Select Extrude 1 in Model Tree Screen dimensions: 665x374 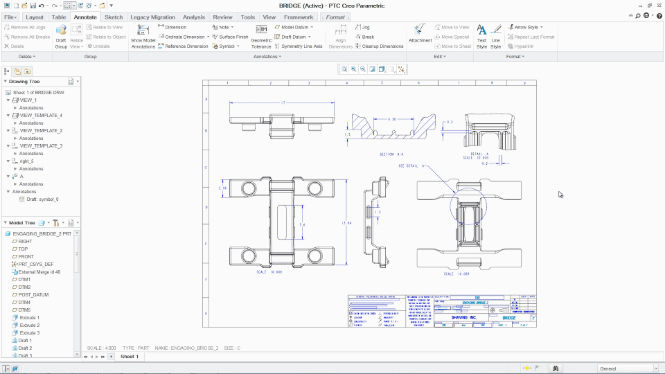[x=26, y=318]
